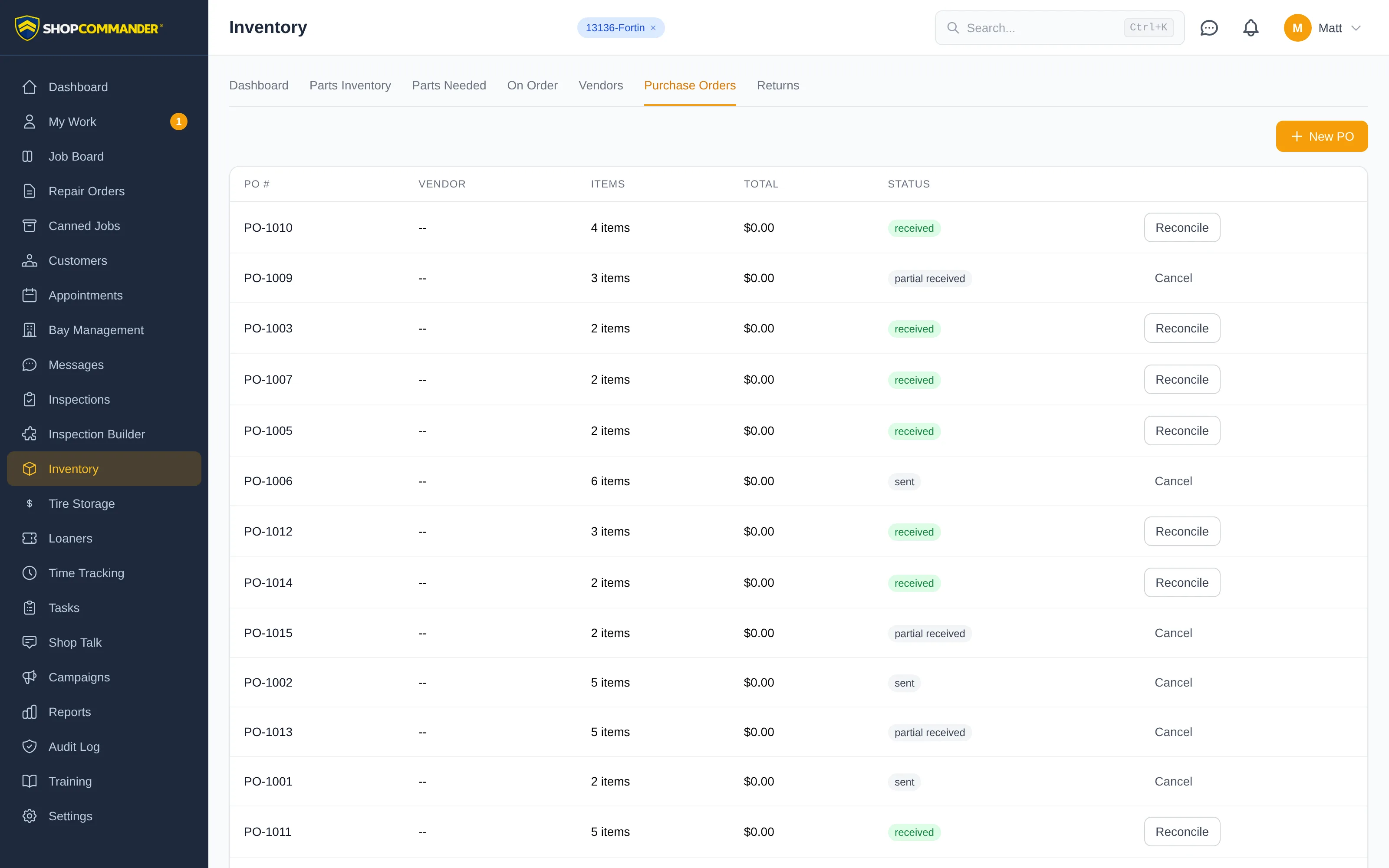The image size is (1389, 868).
Task: Click the sent status of PO-1006
Action: click(x=904, y=482)
